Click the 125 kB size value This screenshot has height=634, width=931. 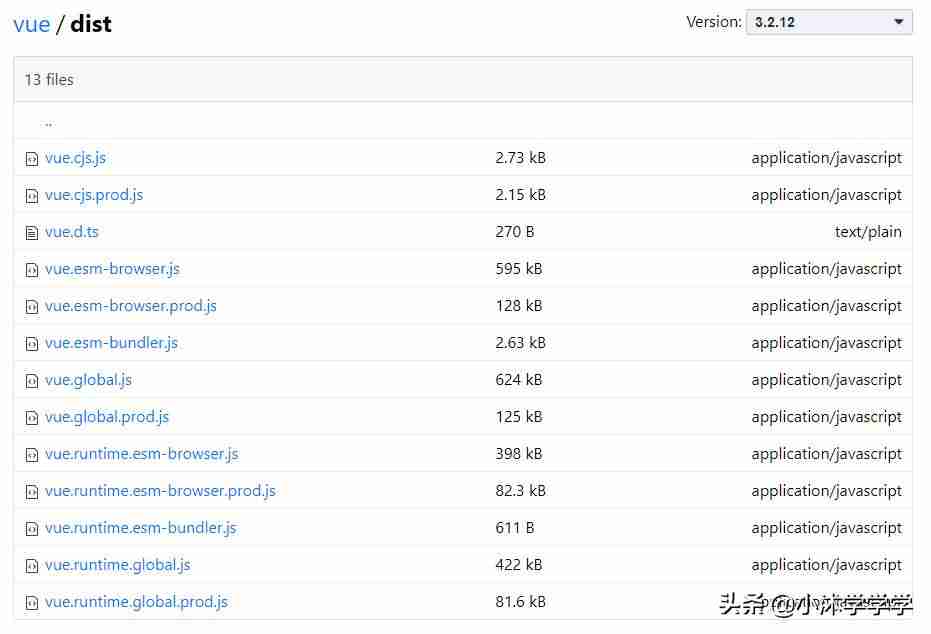coord(519,417)
